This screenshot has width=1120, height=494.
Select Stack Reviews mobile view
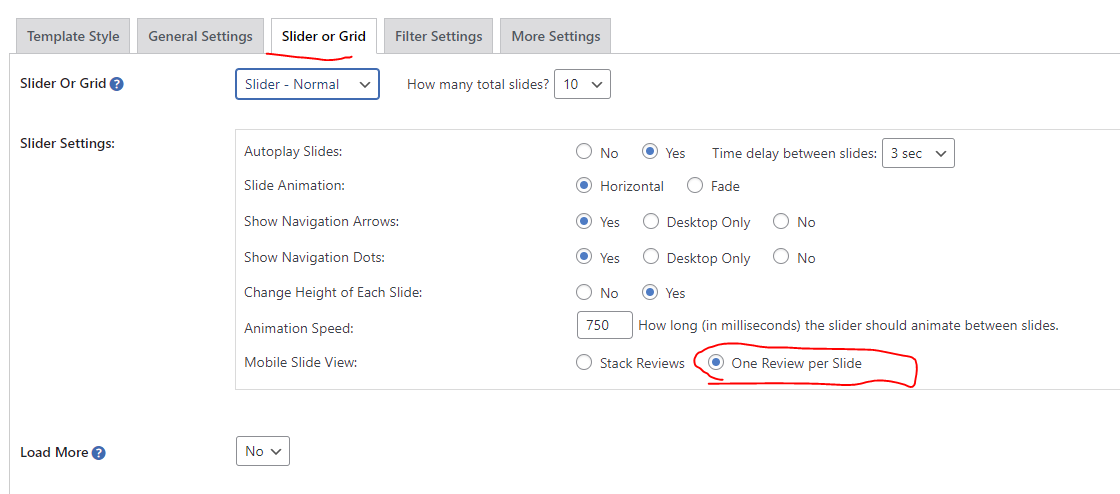pyautogui.click(x=584, y=363)
